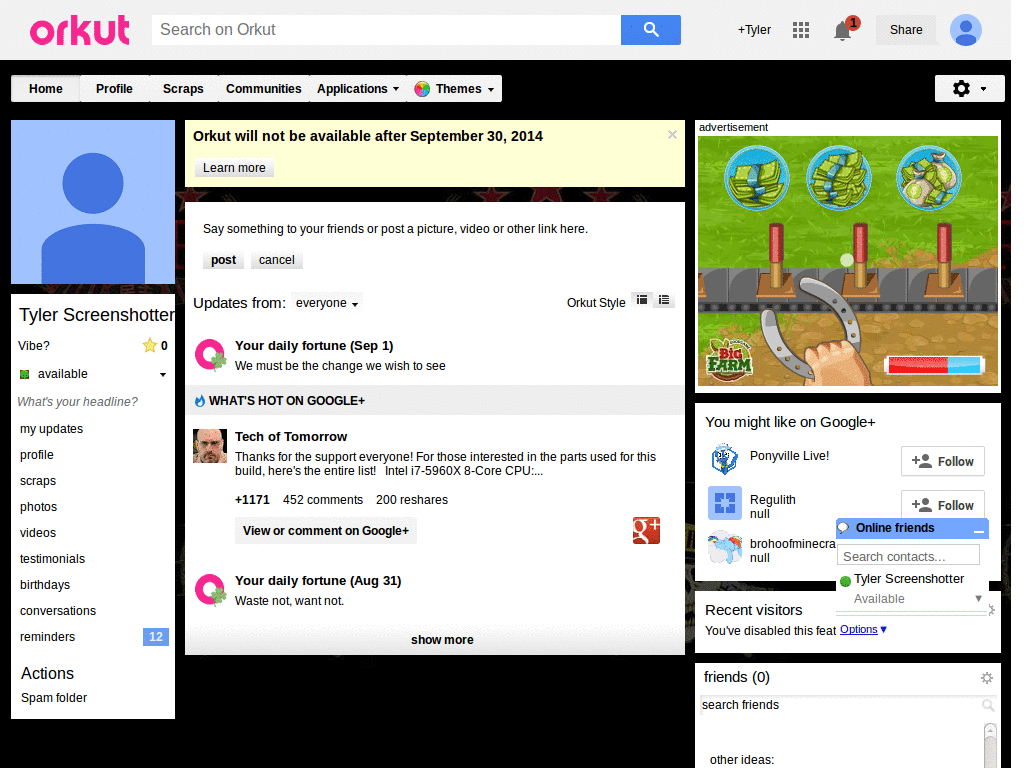
Task: Click the Sep 1 daily fortune icon
Action: coord(210,355)
